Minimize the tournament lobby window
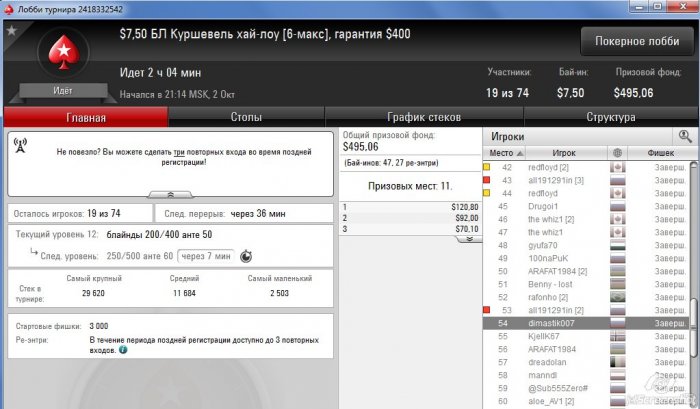 click(x=640, y=6)
